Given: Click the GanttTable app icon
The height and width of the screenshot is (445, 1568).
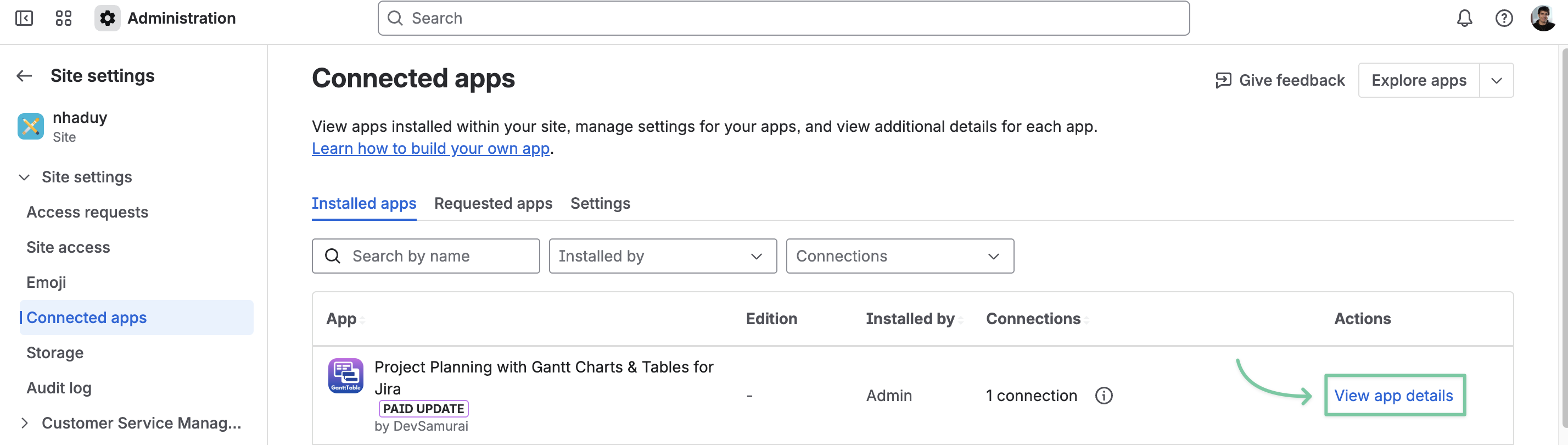Looking at the screenshot, I should (346, 376).
